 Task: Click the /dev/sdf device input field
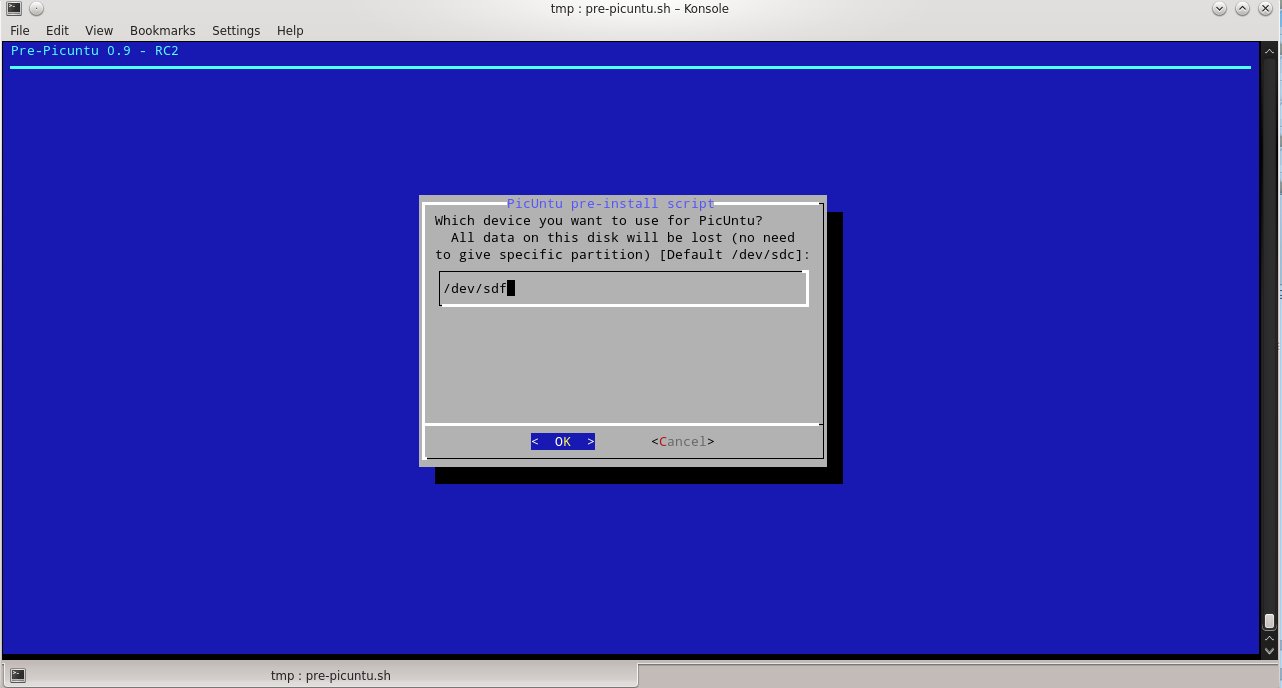point(623,288)
